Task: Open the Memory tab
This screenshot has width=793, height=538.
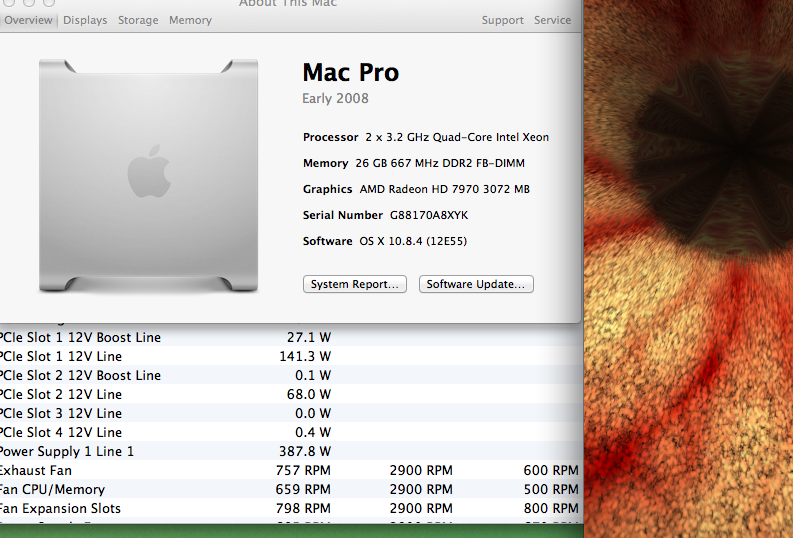Action: coord(190,20)
